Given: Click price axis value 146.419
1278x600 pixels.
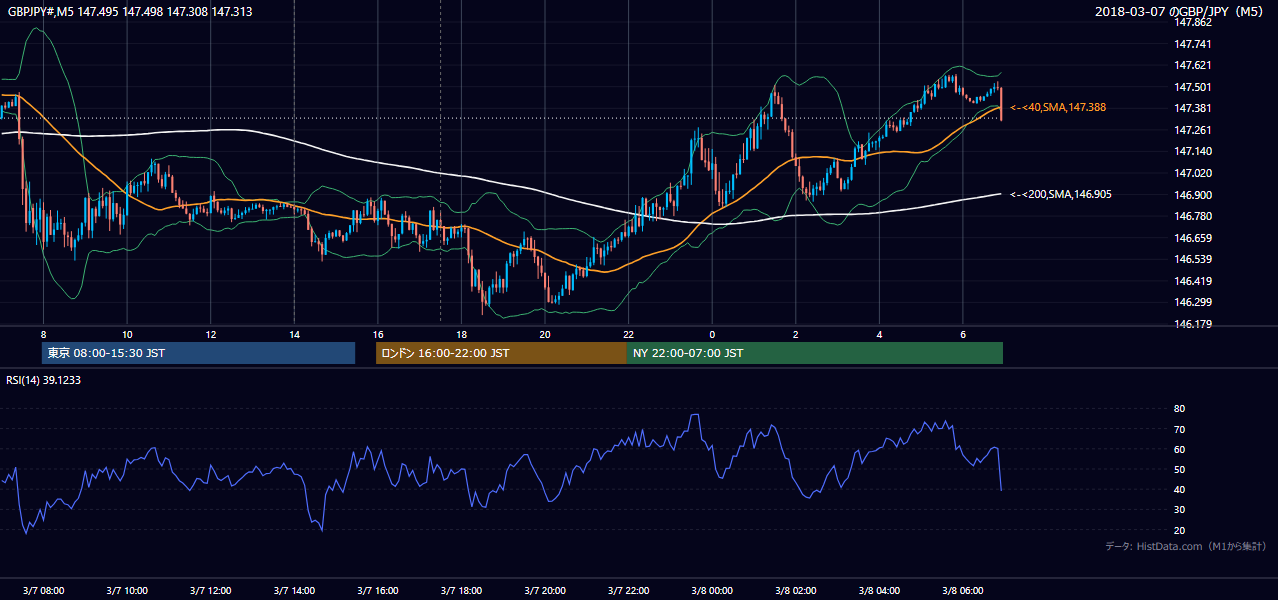Looking at the screenshot, I should tap(1193, 281).
